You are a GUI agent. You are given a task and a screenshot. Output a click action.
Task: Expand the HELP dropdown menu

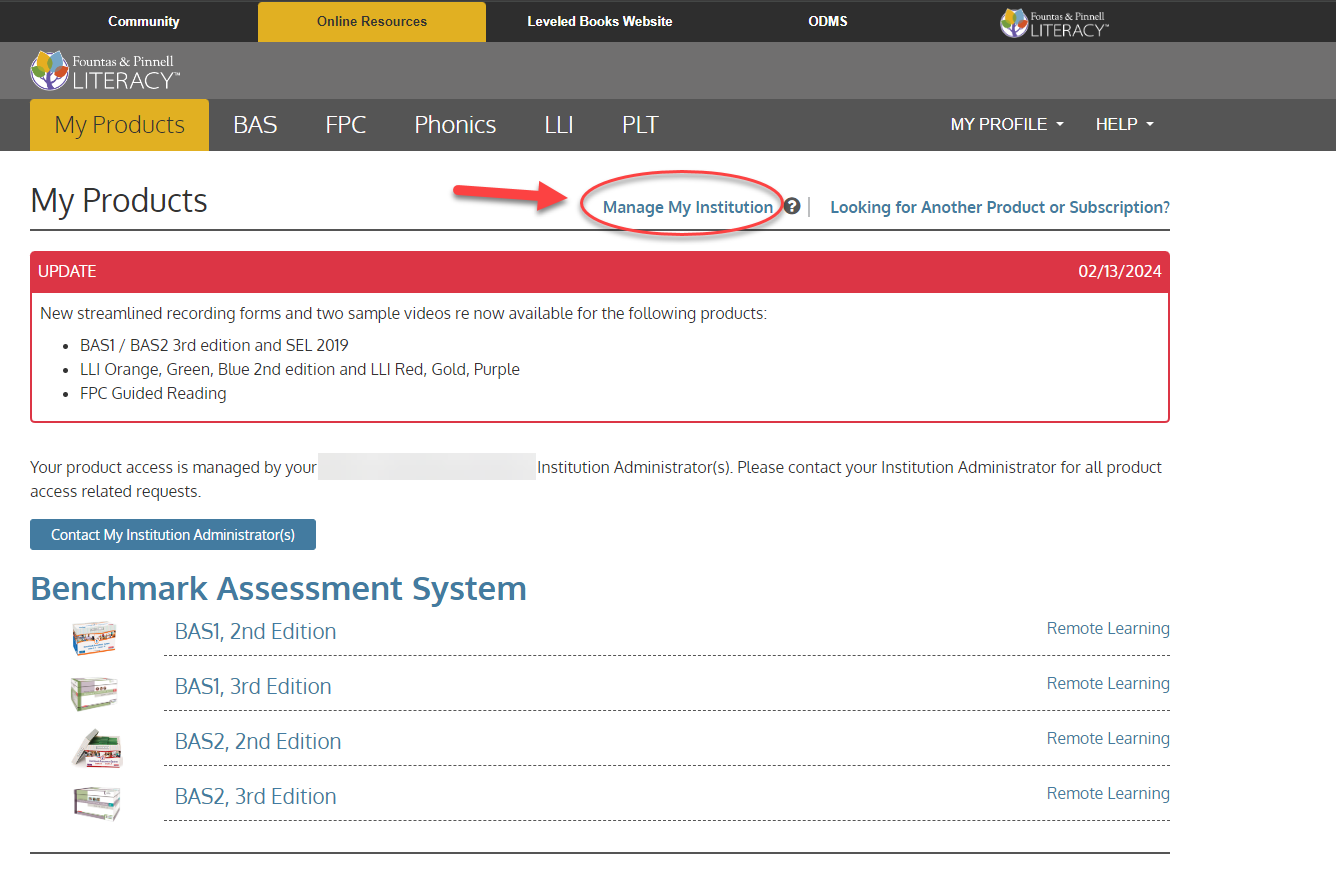(1124, 124)
